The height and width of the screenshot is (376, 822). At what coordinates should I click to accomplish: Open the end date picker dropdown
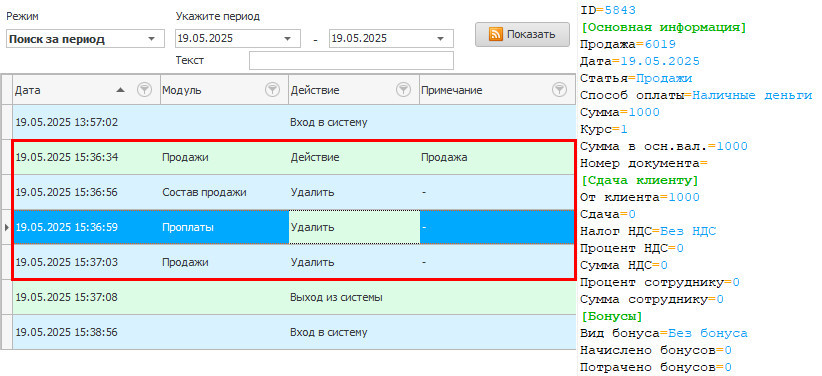pos(441,39)
